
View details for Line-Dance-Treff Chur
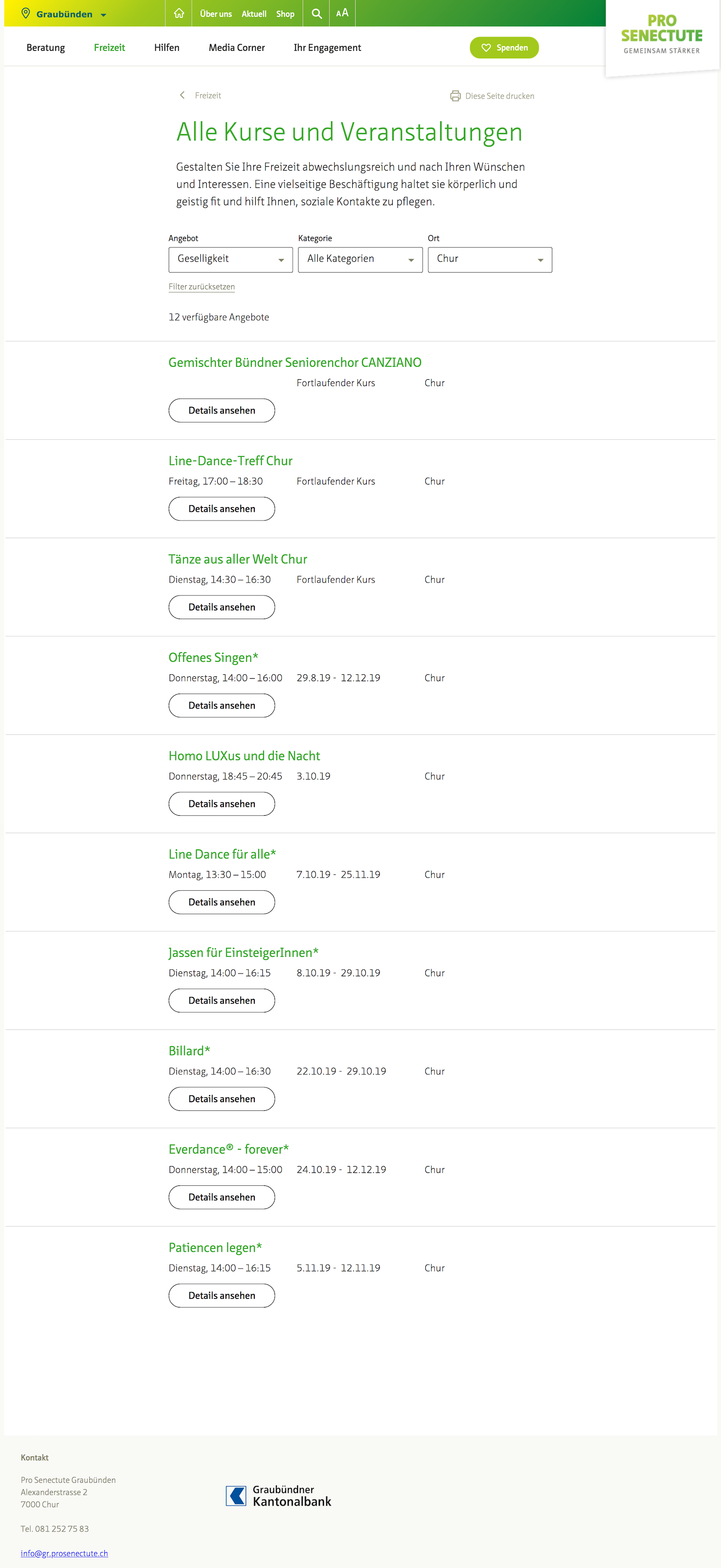222,509
